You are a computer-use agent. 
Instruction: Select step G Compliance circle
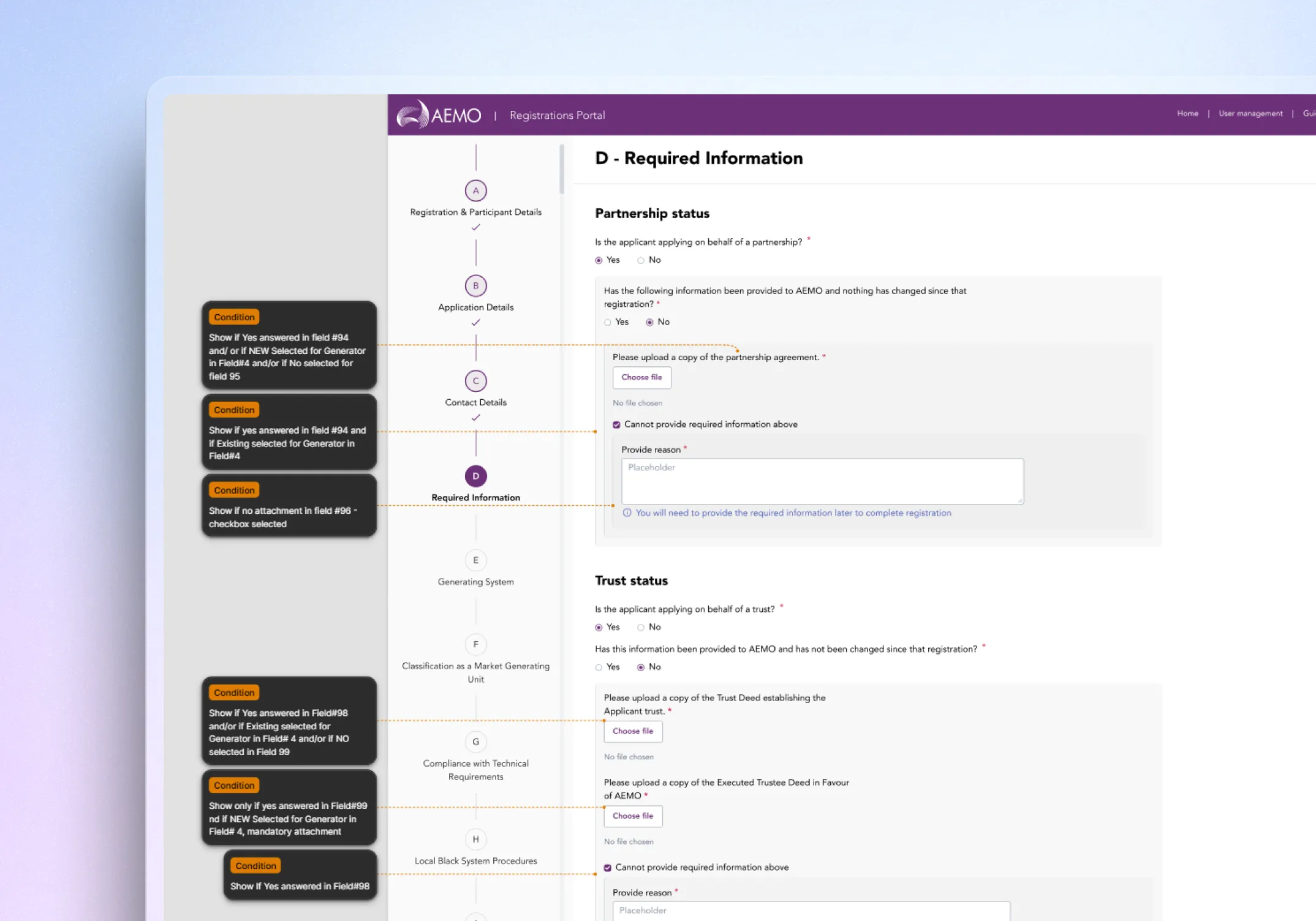click(475, 742)
